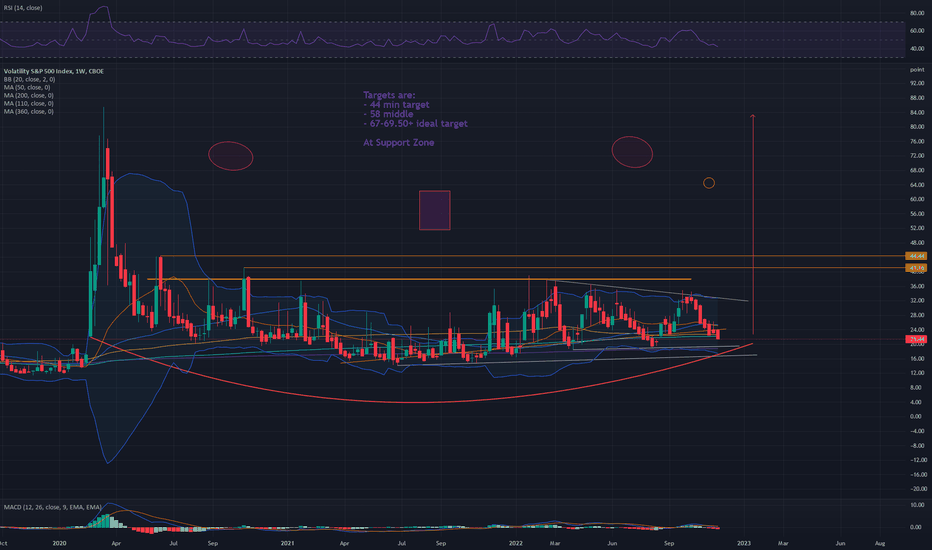Viewport: 932px width, 550px height.
Task: Click the red 21.44 current price label
Action: [x=916, y=339]
